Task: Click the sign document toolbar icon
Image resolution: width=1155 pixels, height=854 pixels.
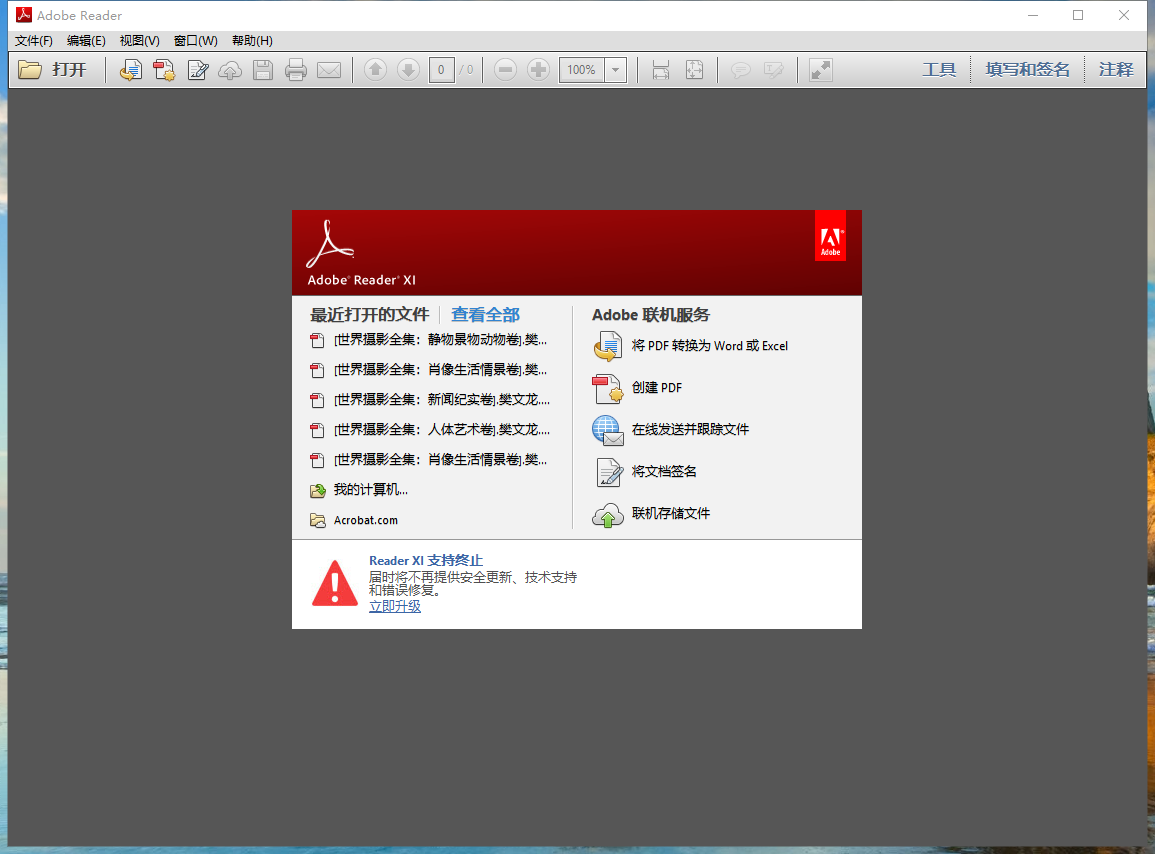Action: [197, 70]
